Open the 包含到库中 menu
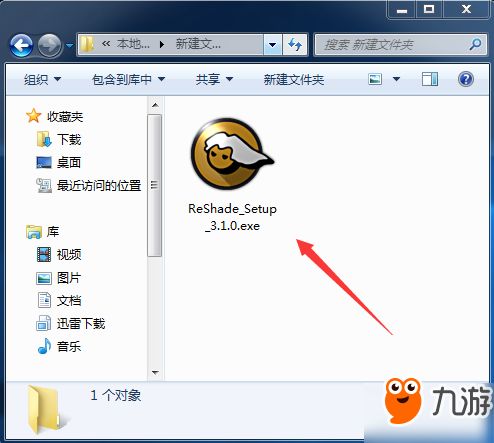Image resolution: width=494 pixels, height=443 pixels. tap(128, 79)
